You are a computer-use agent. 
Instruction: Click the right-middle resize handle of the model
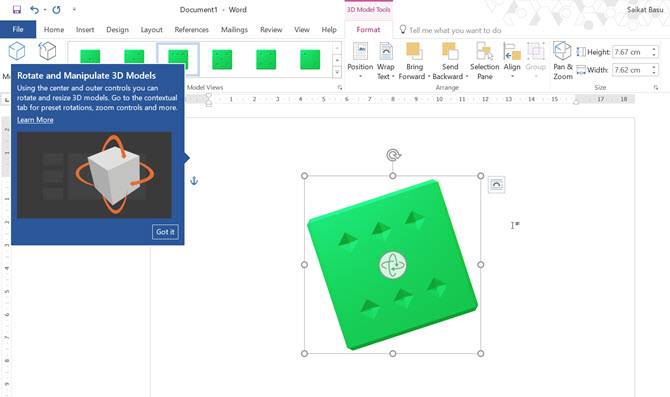pos(481,265)
